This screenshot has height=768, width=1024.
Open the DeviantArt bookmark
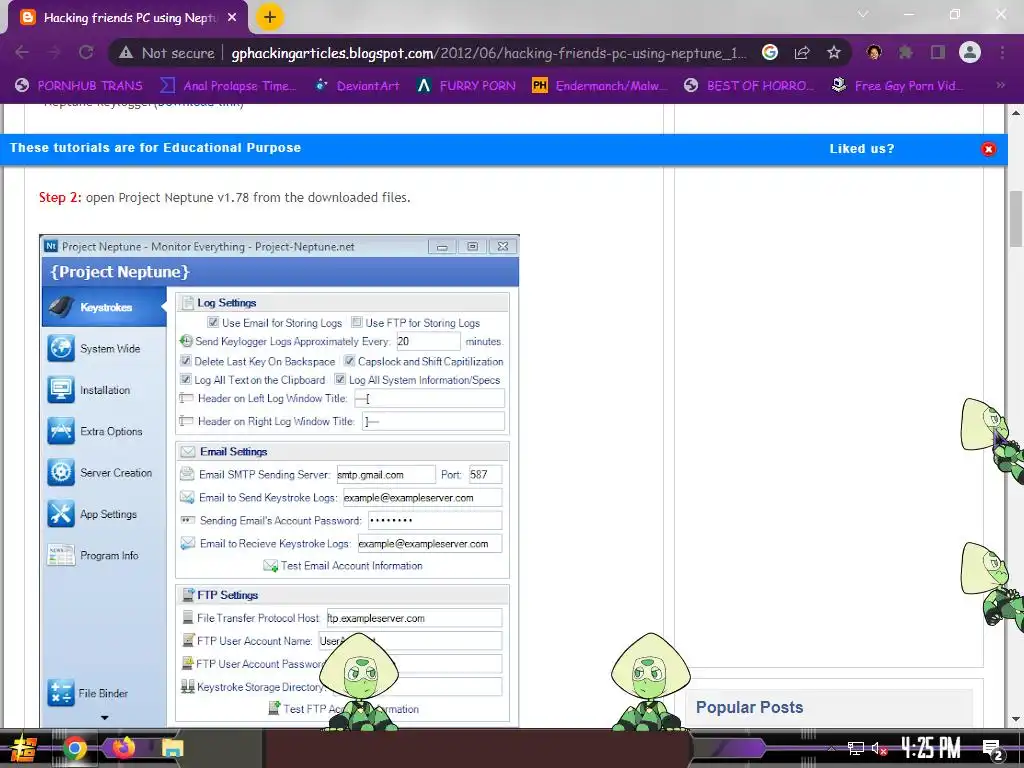click(x=357, y=85)
